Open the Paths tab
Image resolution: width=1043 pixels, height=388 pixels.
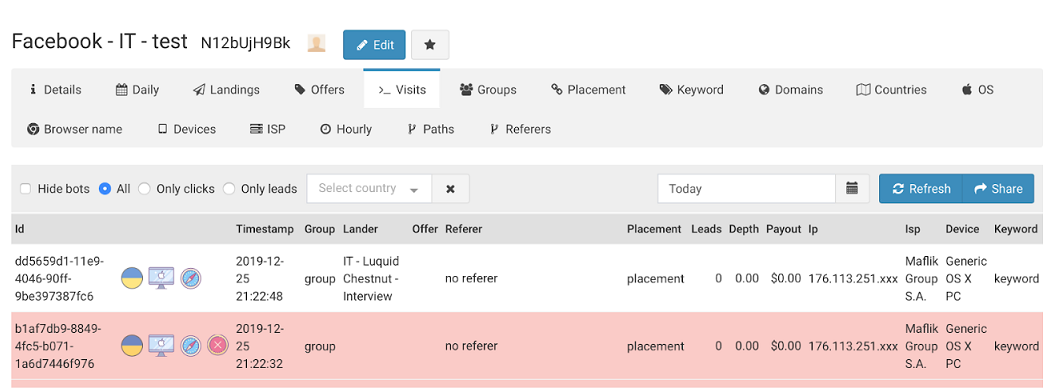430,129
